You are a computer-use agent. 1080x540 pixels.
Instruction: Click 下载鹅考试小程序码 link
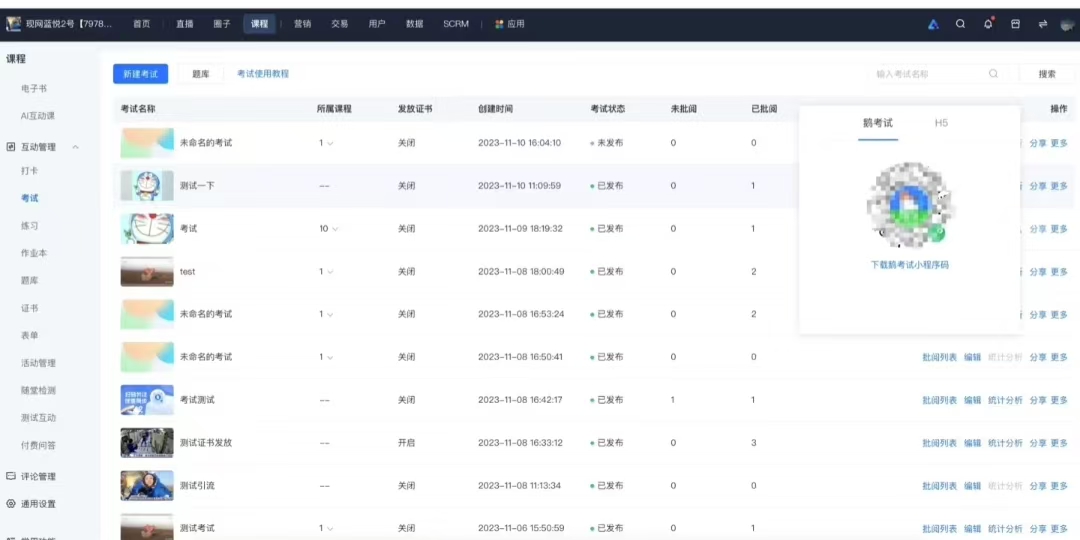coord(910,264)
